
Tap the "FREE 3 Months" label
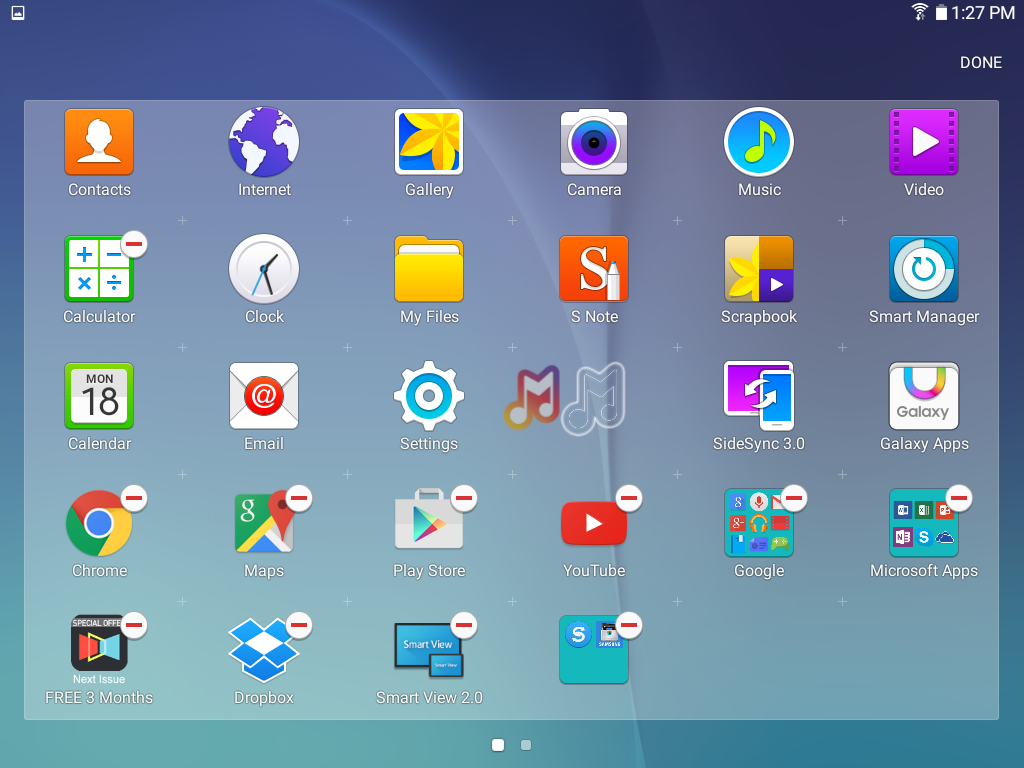[99, 697]
